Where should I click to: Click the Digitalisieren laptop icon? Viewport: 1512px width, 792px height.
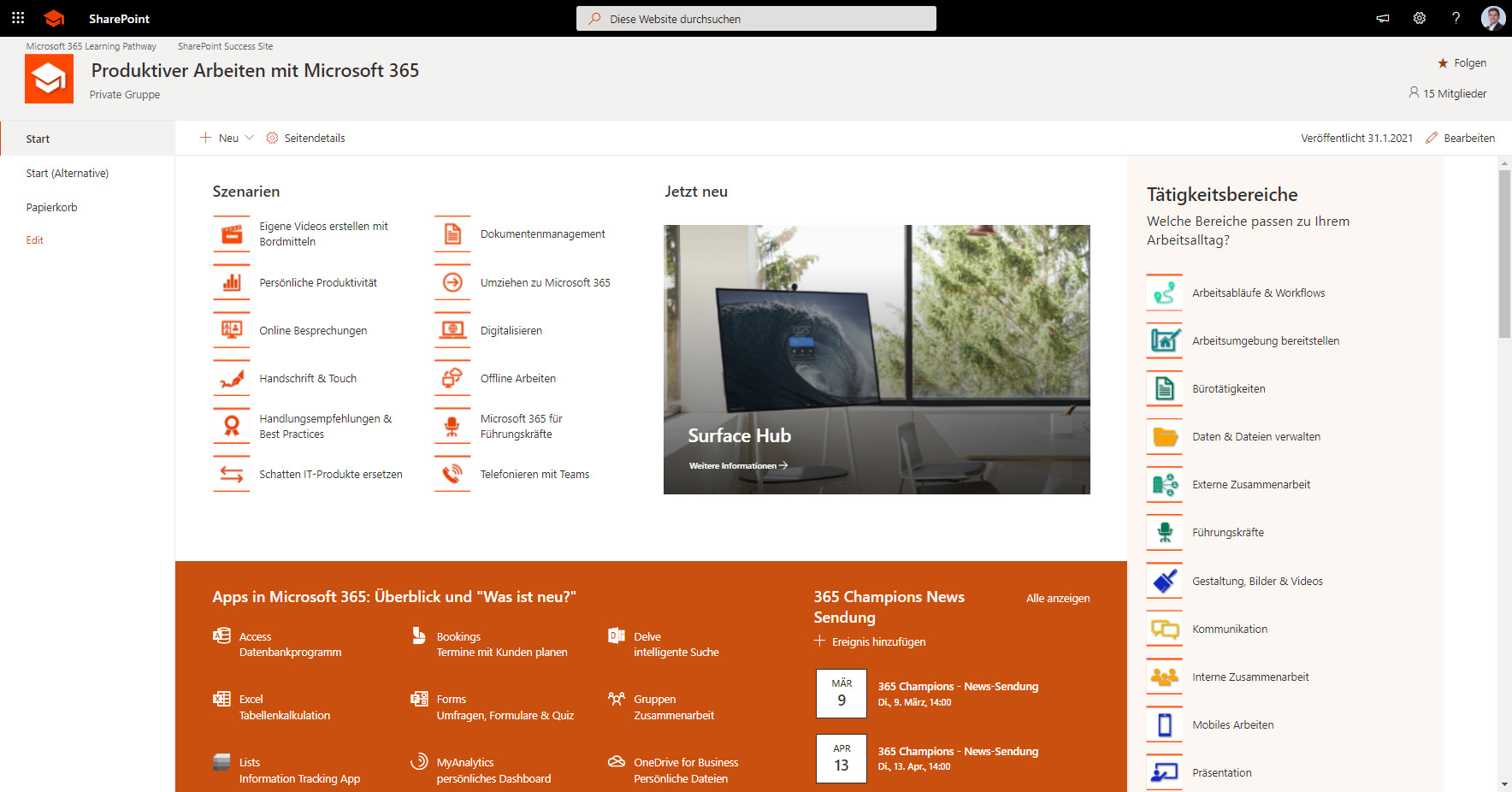(452, 330)
